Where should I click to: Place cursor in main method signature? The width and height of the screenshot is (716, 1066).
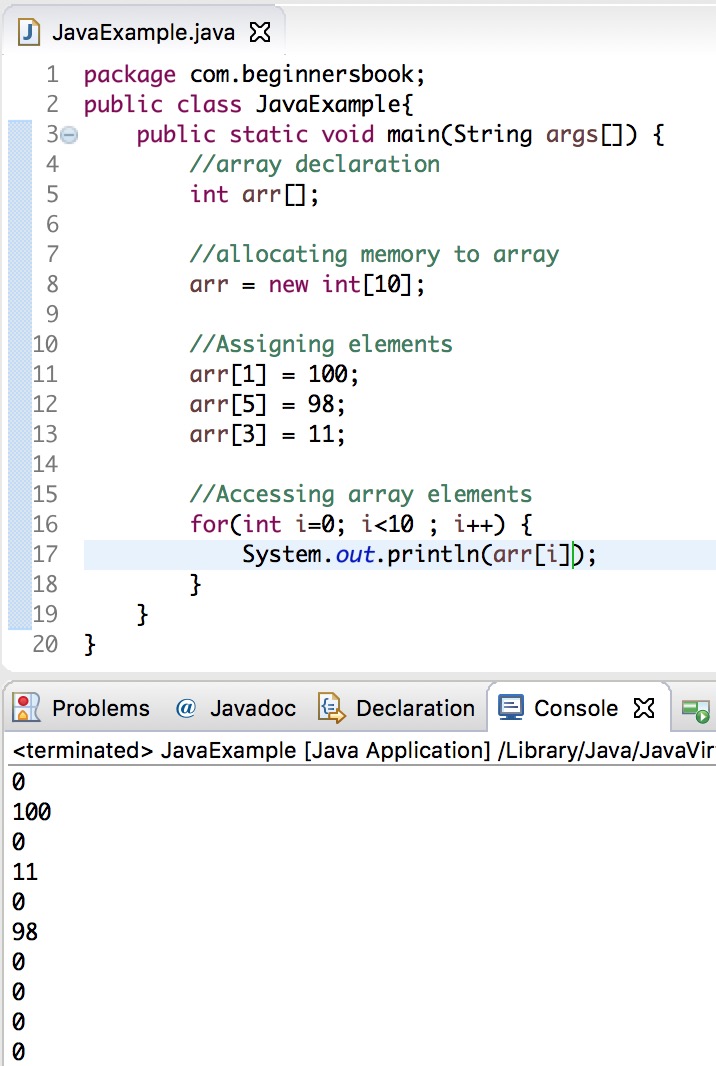[400, 134]
